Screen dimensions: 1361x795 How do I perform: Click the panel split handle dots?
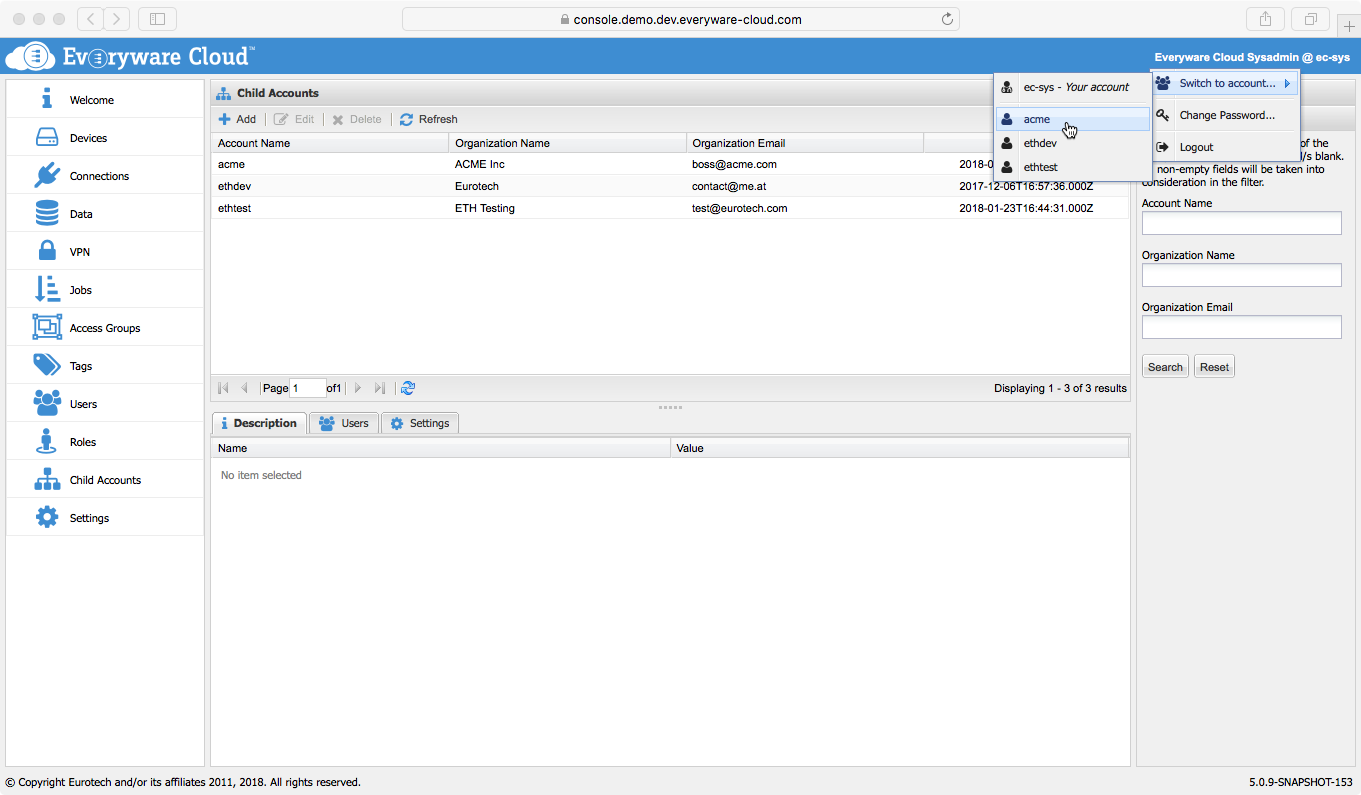tap(670, 407)
